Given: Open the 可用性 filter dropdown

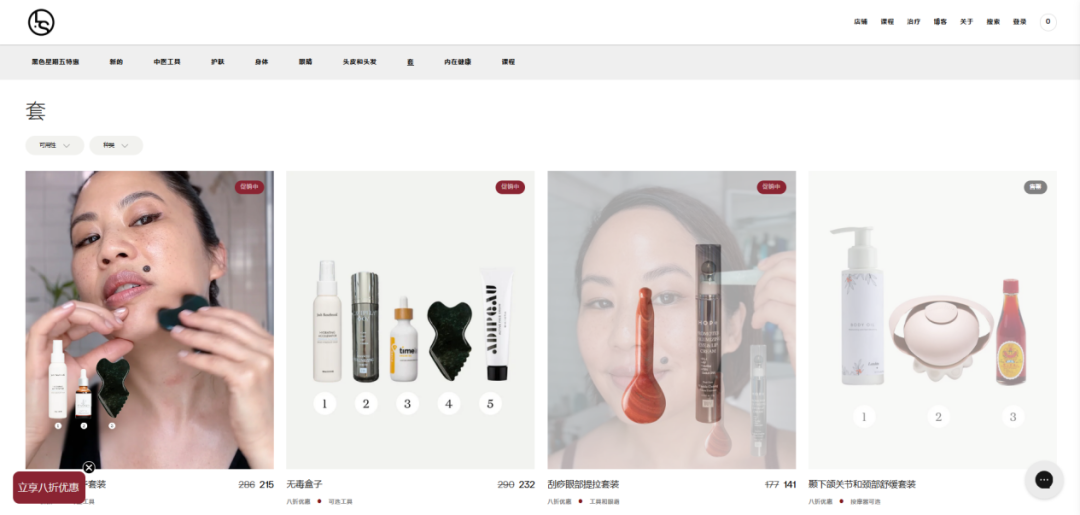Looking at the screenshot, I should click(x=54, y=145).
